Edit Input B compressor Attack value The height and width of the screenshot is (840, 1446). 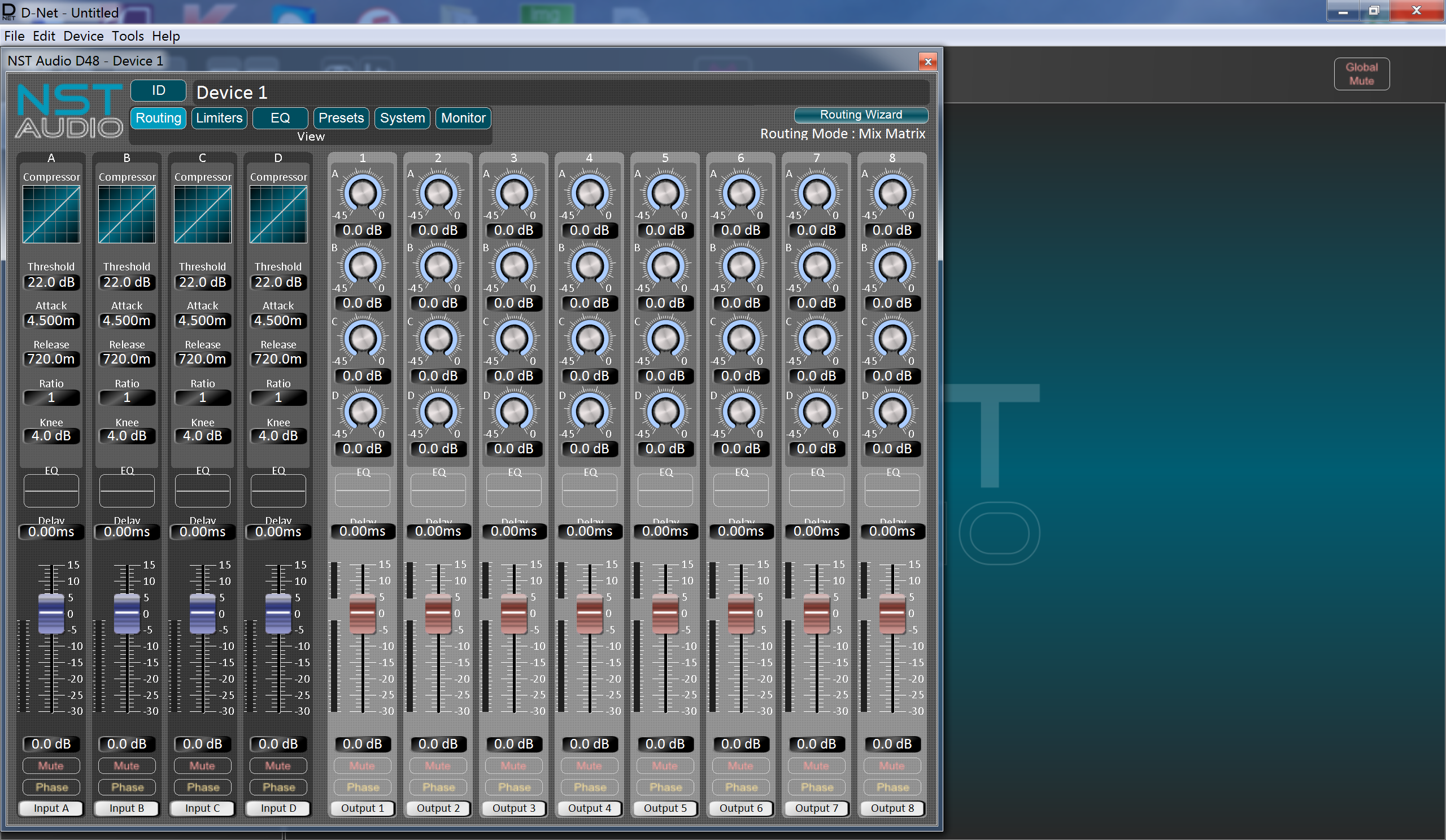(x=127, y=321)
